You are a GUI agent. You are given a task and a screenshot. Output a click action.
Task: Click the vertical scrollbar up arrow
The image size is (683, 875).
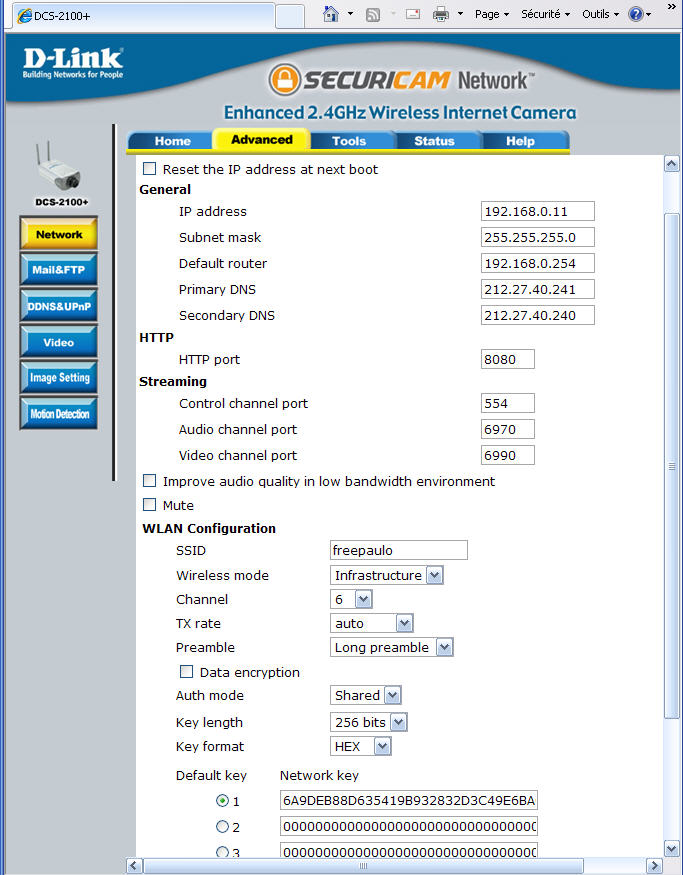tap(672, 164)
